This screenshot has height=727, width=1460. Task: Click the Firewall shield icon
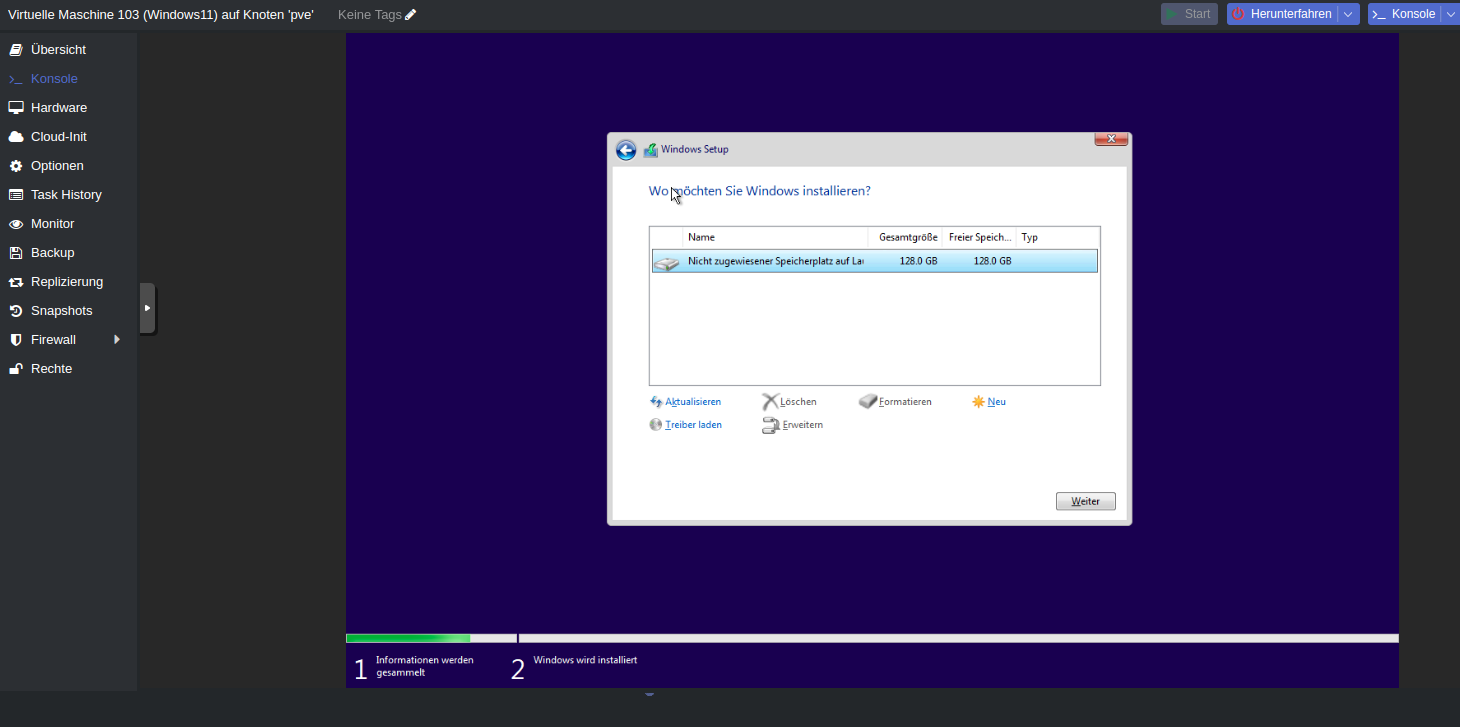(x=16, y=339)
